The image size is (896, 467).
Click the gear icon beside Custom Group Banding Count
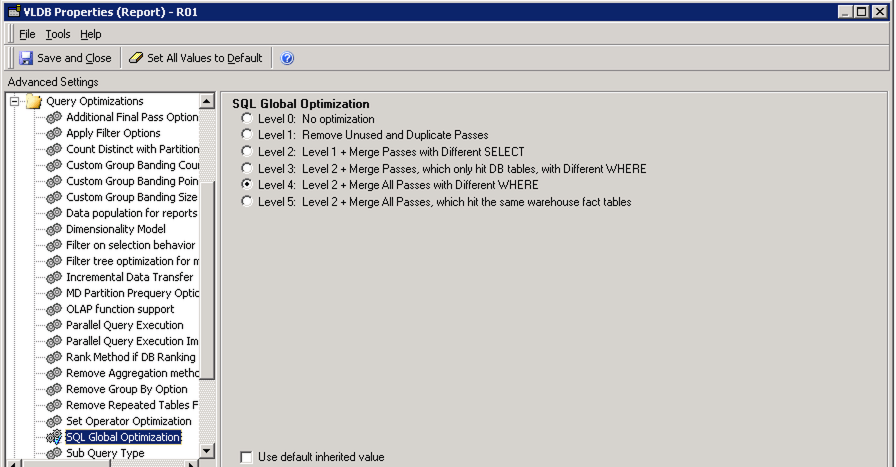(54, 165)
